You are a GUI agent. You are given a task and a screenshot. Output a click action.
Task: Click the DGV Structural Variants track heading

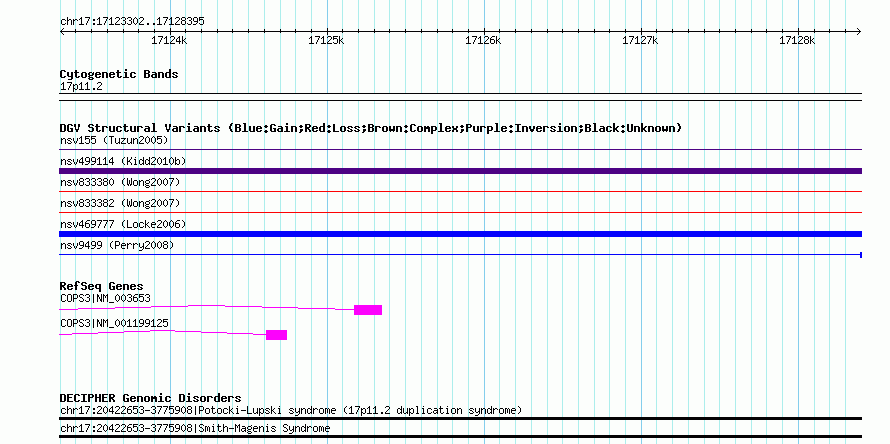(371, 128)
